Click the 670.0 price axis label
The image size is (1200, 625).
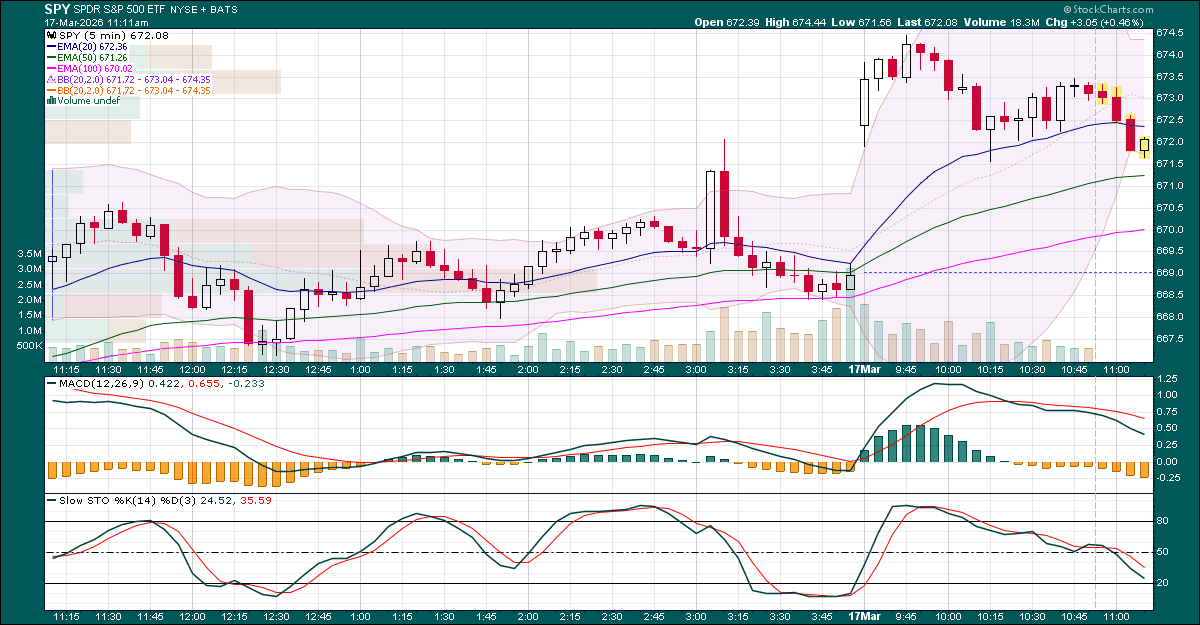point(1171,230)
